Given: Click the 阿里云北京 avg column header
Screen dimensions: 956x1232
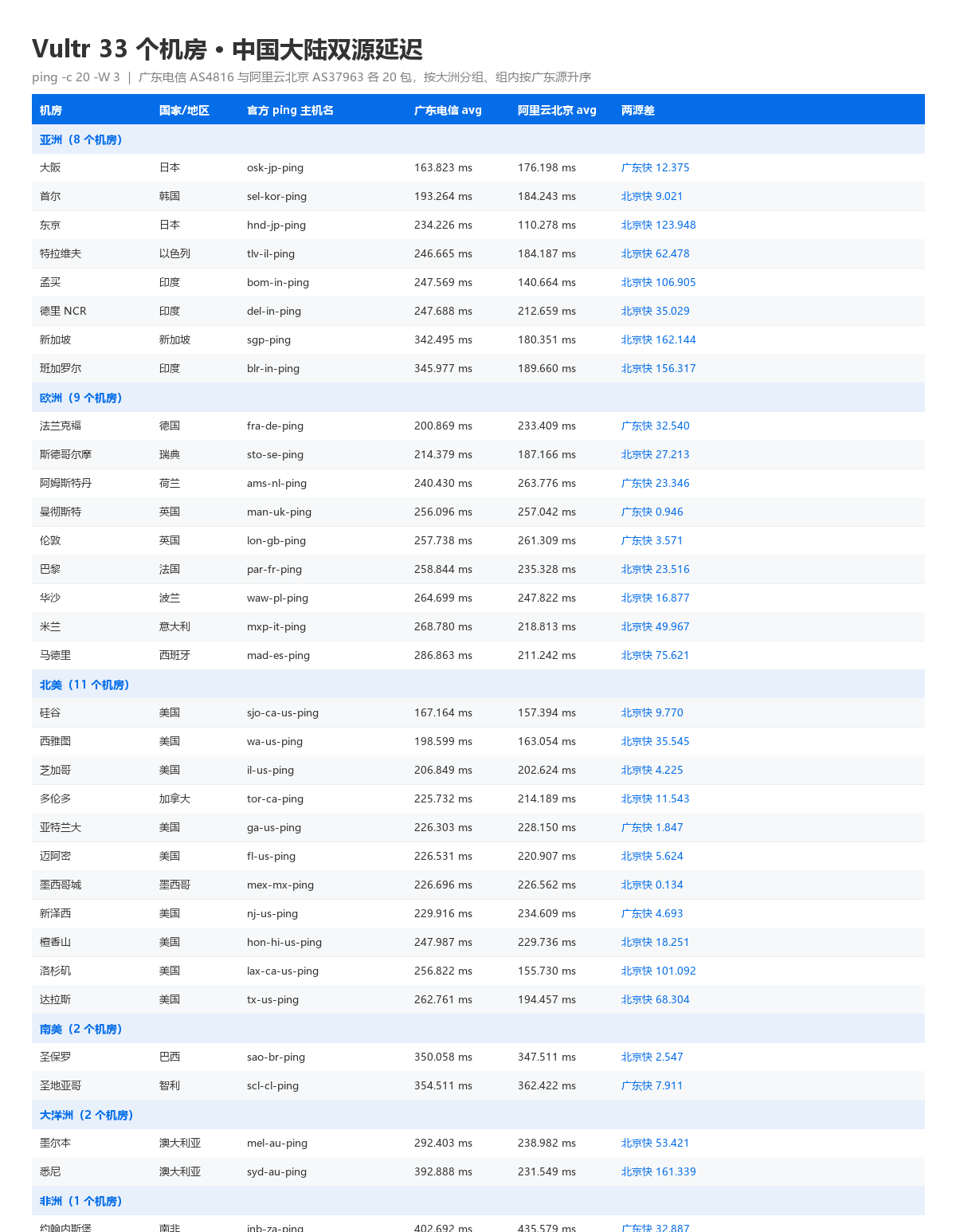Looking at the screenshot, I should point(557,110).
